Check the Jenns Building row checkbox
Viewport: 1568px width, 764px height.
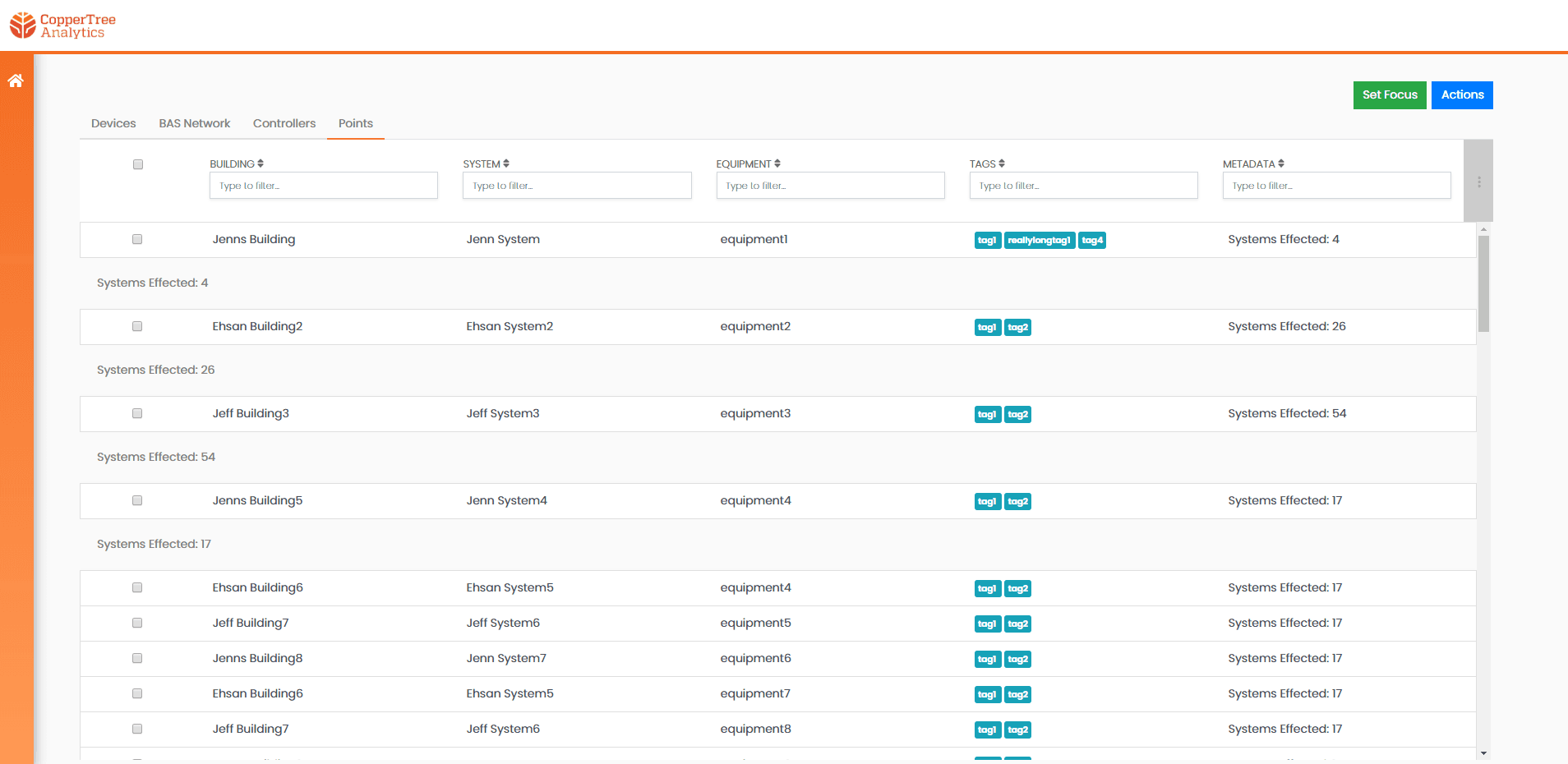point(137,239)
